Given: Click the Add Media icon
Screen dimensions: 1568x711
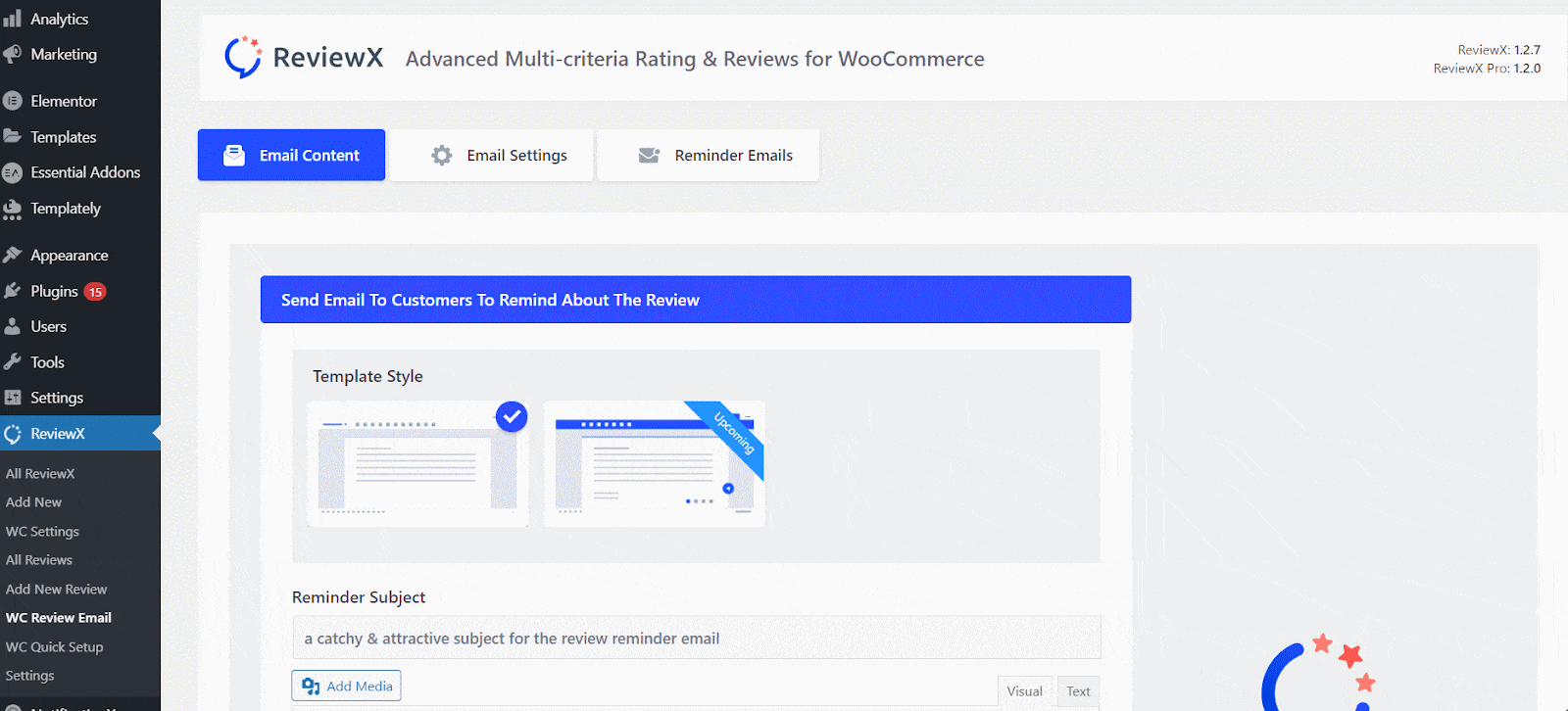Looking at the screenshot, I should point(311,687).
